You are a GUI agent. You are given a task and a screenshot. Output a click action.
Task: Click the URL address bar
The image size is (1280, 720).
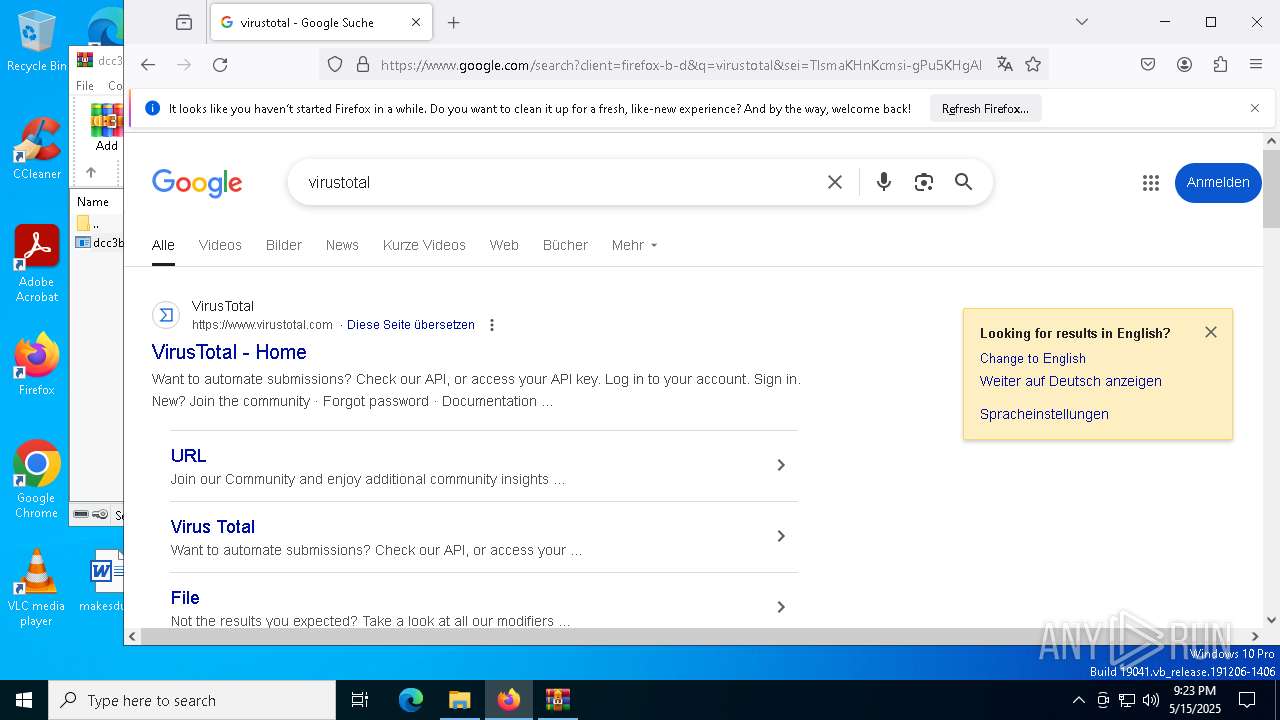pos(680,64)
